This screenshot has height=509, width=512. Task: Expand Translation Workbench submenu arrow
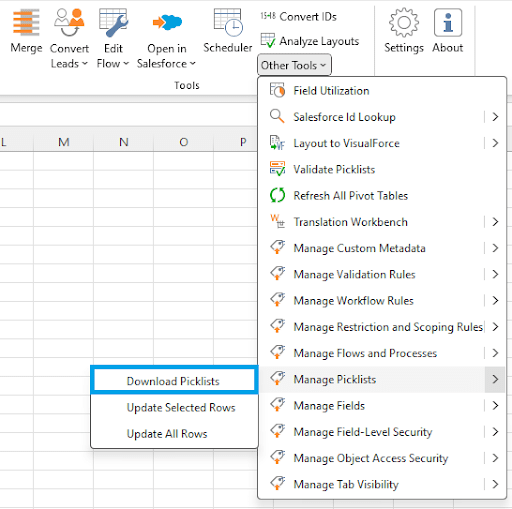[x=495, y=222]
